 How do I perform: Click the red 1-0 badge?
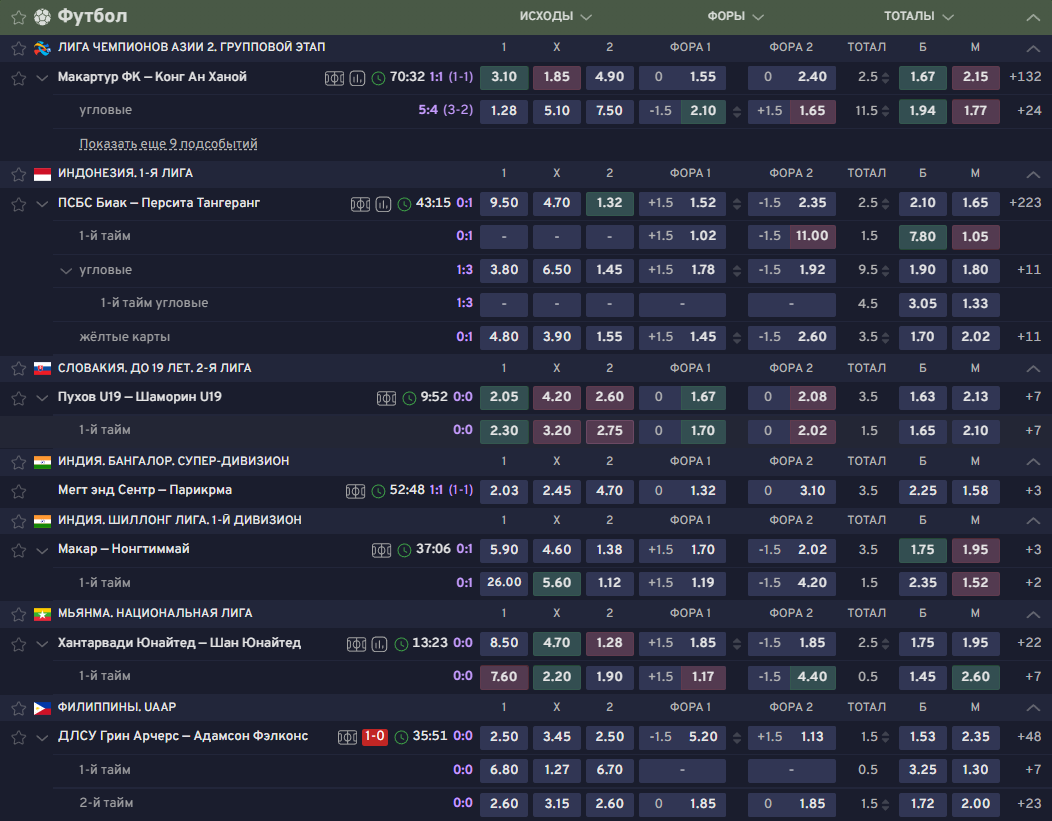(375, 737)
